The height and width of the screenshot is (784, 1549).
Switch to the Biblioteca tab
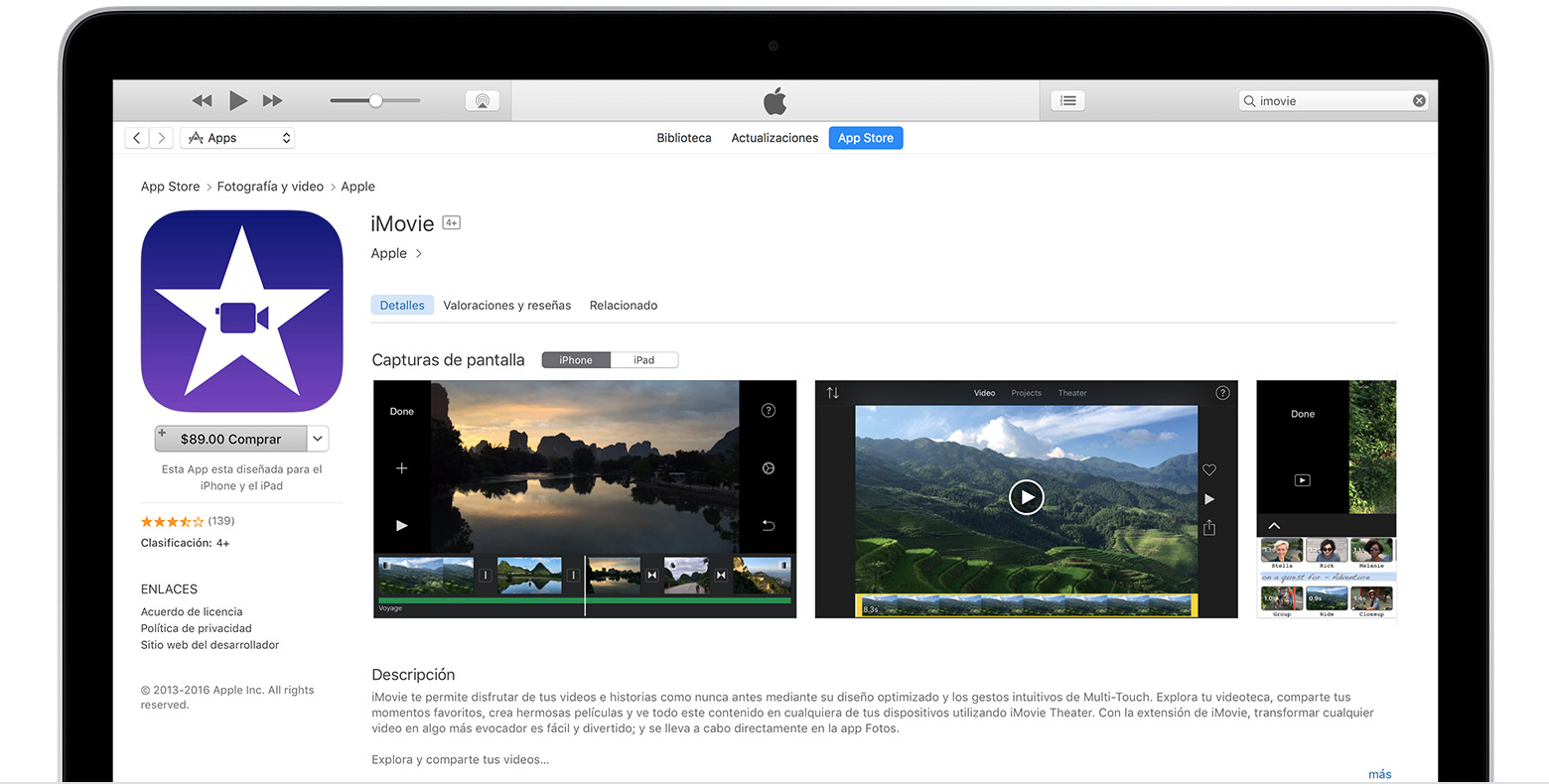click(x=684, y=138)
